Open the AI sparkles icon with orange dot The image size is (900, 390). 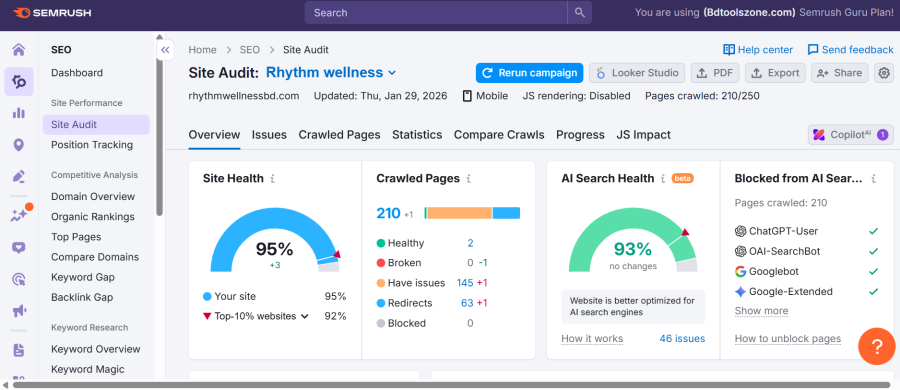(20, 215)
